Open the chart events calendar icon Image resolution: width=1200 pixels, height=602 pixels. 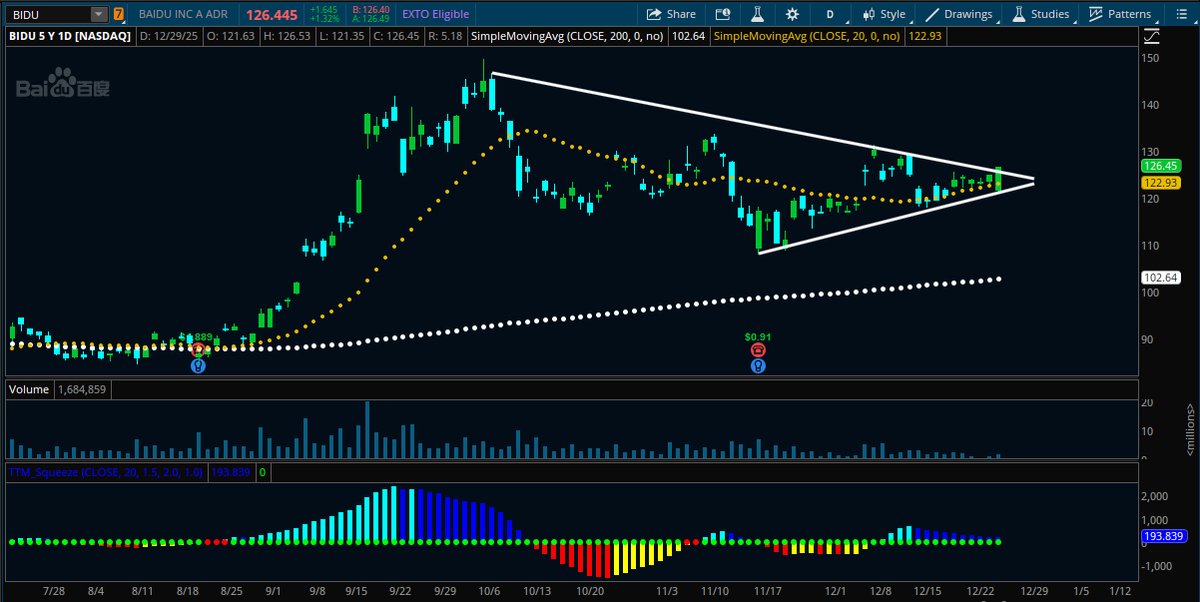point(723,14)
